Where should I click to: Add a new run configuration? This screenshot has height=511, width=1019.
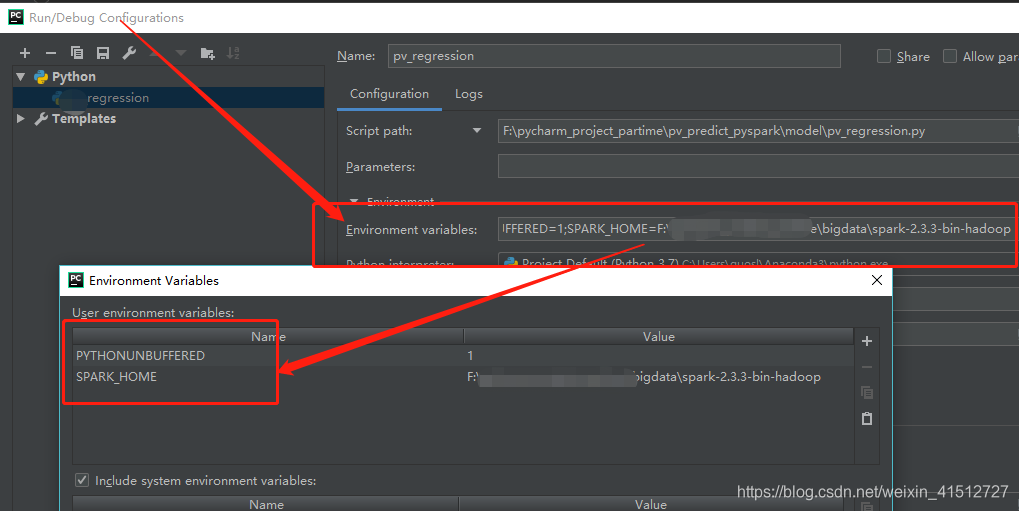tap(25, 53)
